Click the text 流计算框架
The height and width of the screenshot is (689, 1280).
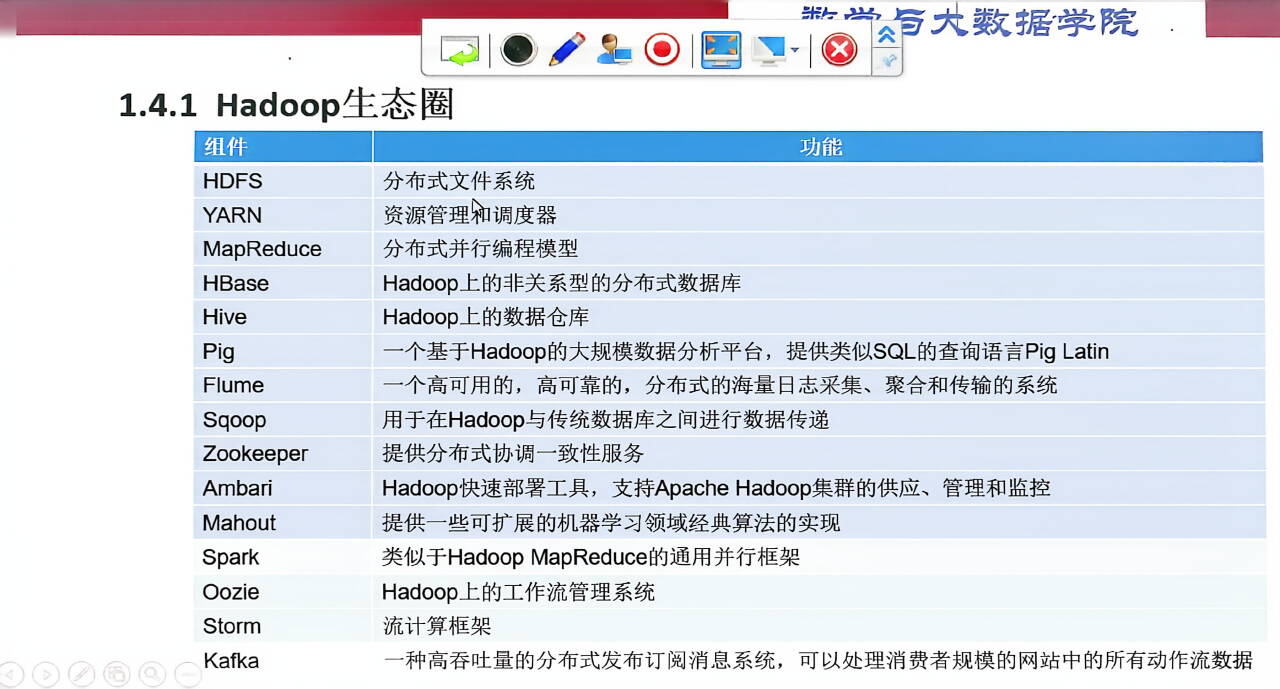437,626
